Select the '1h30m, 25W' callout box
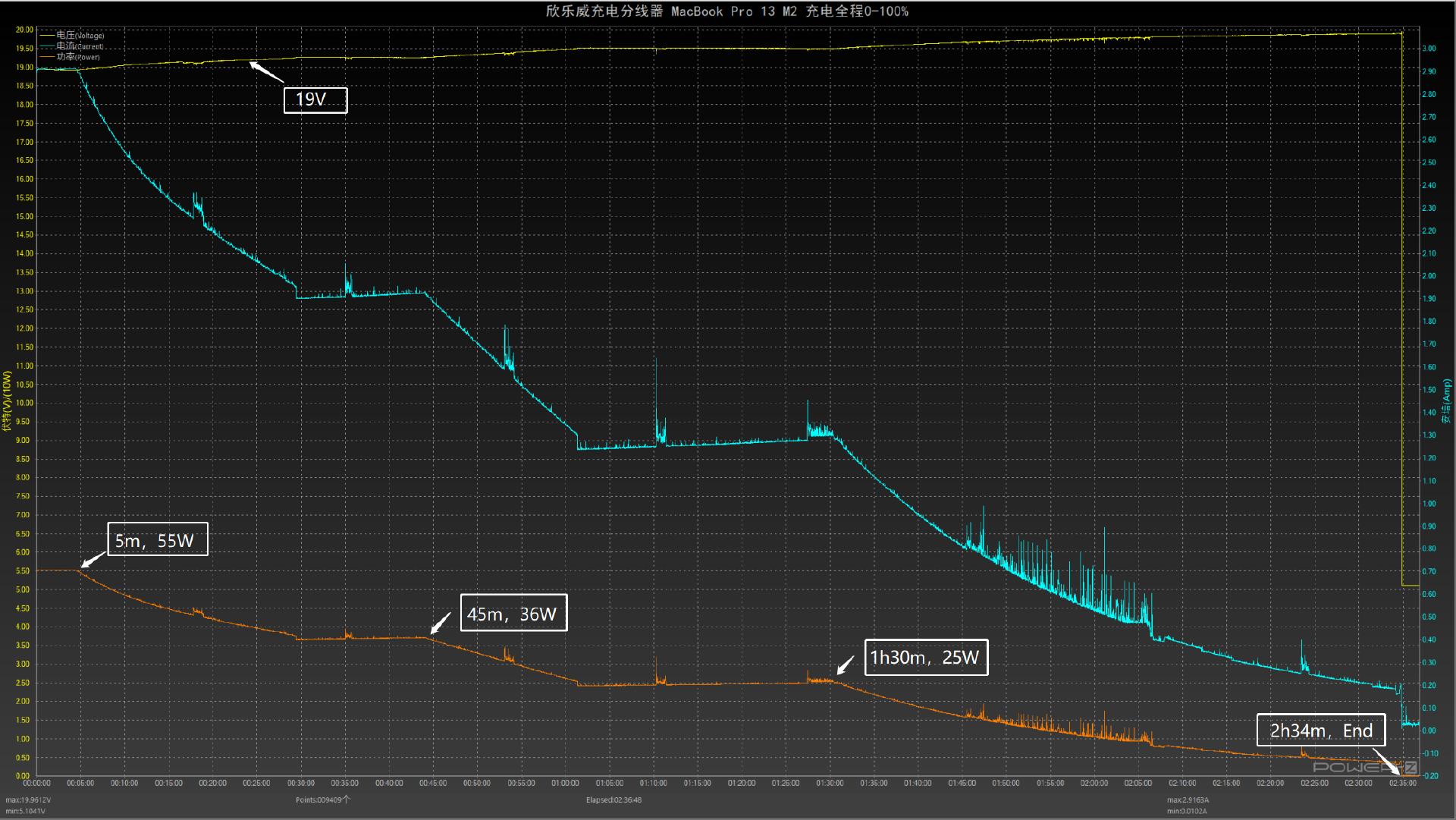1456x820 pixels. click(926, 657)
